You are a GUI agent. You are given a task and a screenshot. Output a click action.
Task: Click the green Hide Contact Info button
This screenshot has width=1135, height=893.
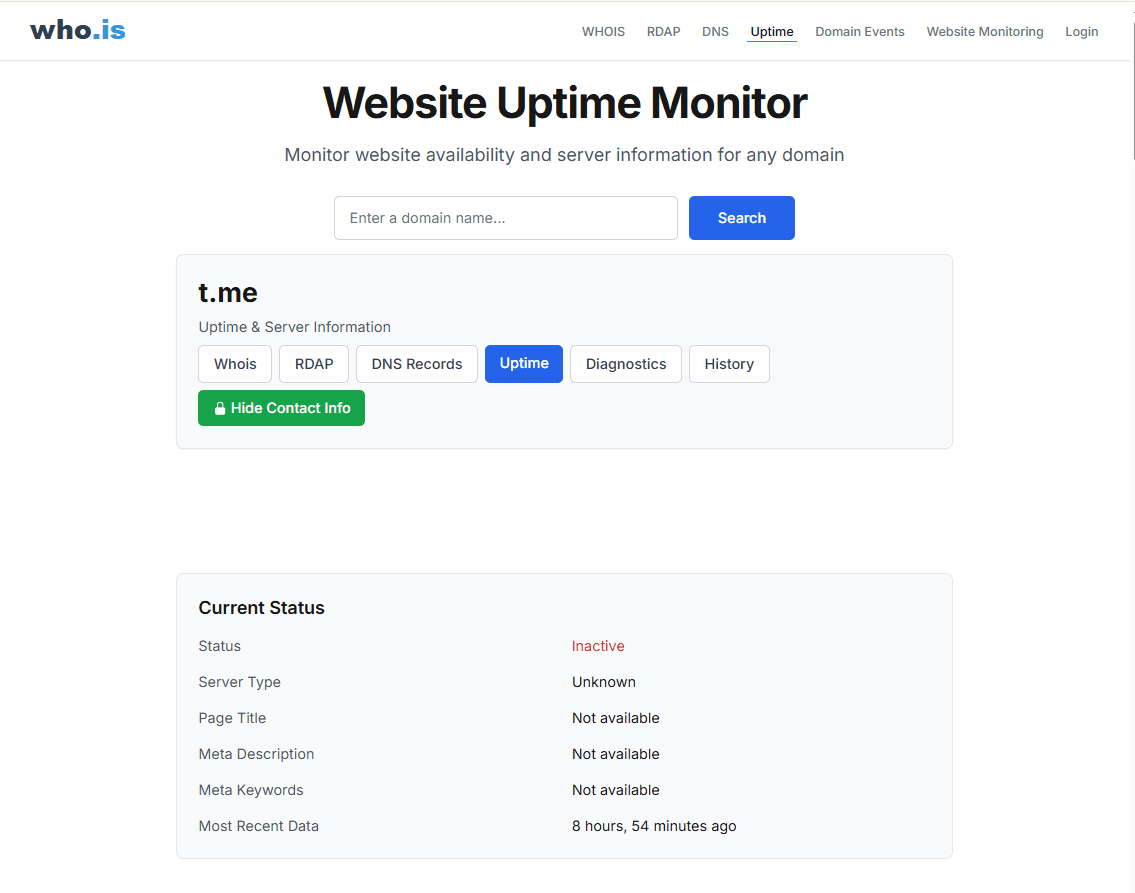pyautogui.click(x=281, y=408)
